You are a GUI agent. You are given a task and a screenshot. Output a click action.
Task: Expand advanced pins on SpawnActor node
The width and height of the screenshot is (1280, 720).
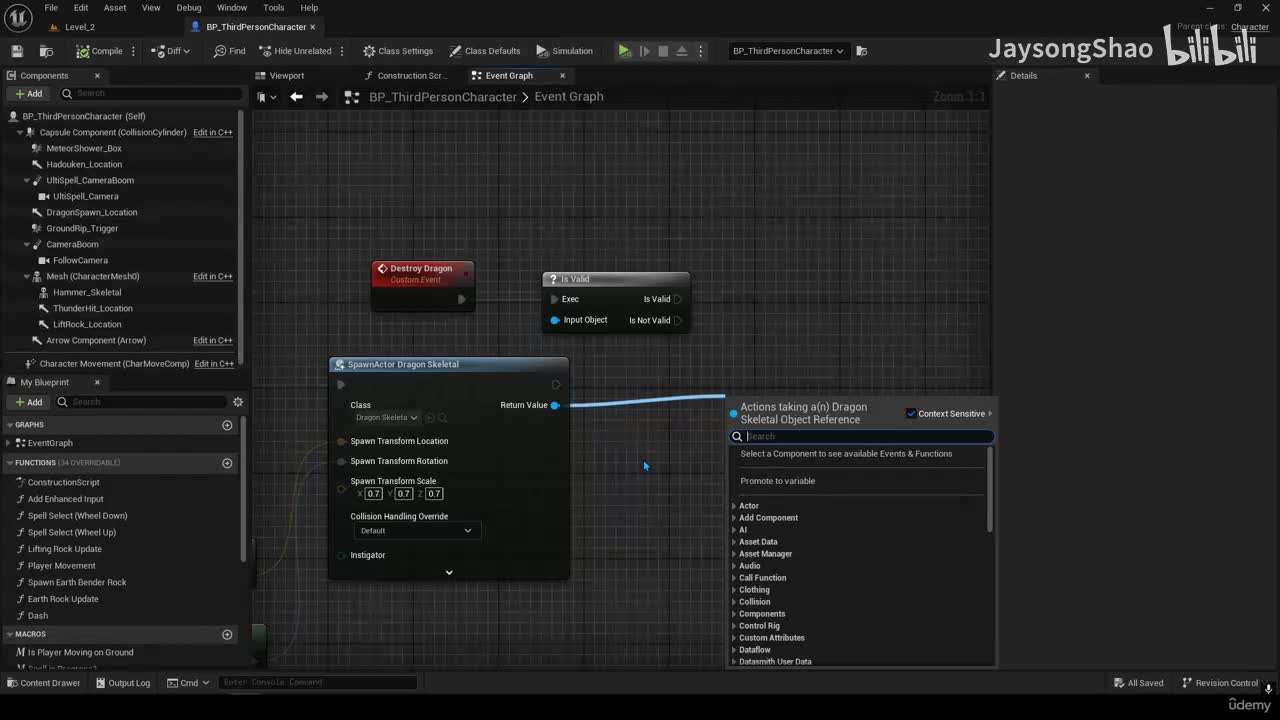(449, 572)
